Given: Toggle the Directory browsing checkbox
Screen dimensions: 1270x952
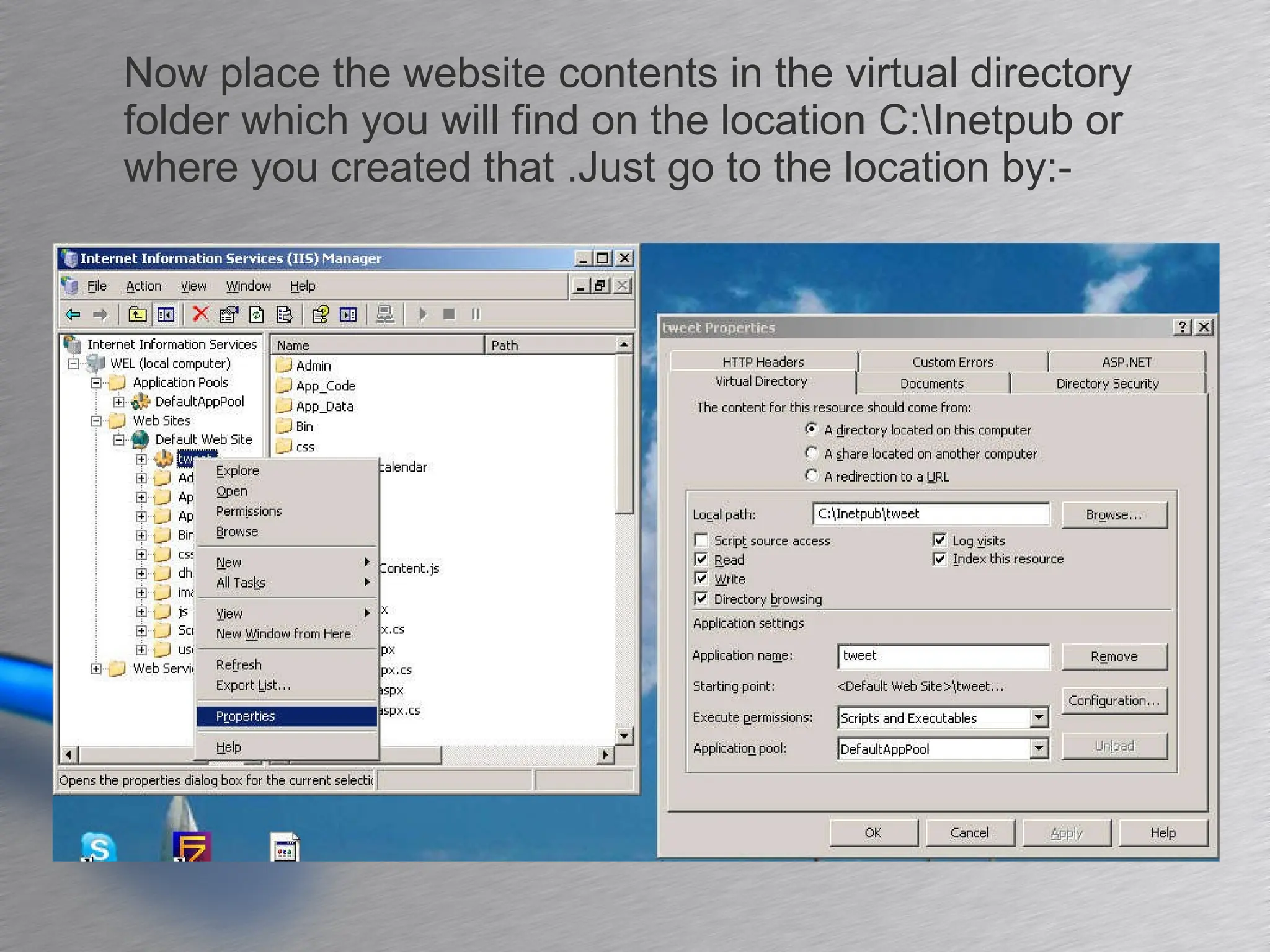Looking at the screenshot, I should tap(701, 599).
